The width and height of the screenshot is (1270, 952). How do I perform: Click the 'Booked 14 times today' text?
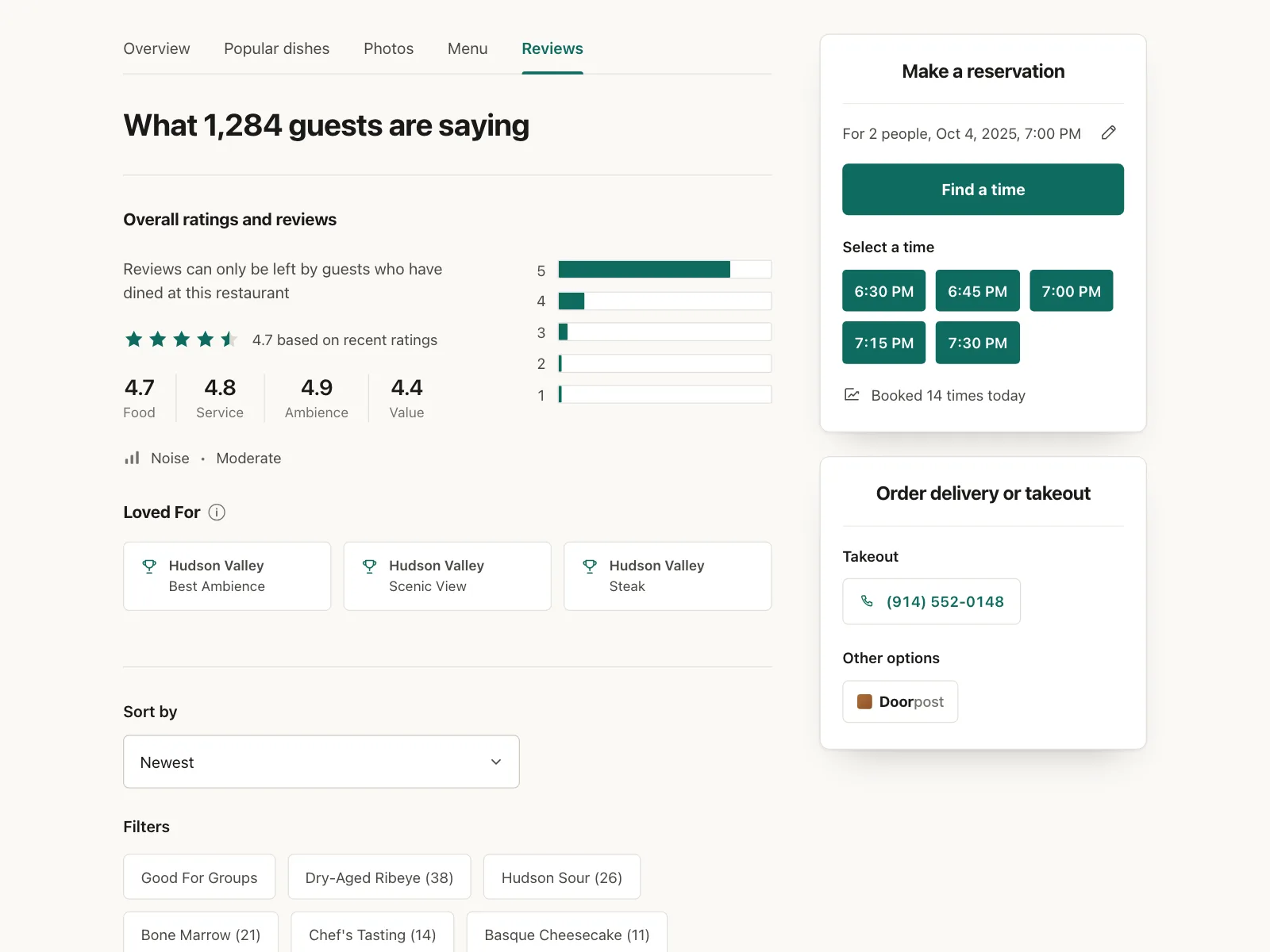[948, 395]
